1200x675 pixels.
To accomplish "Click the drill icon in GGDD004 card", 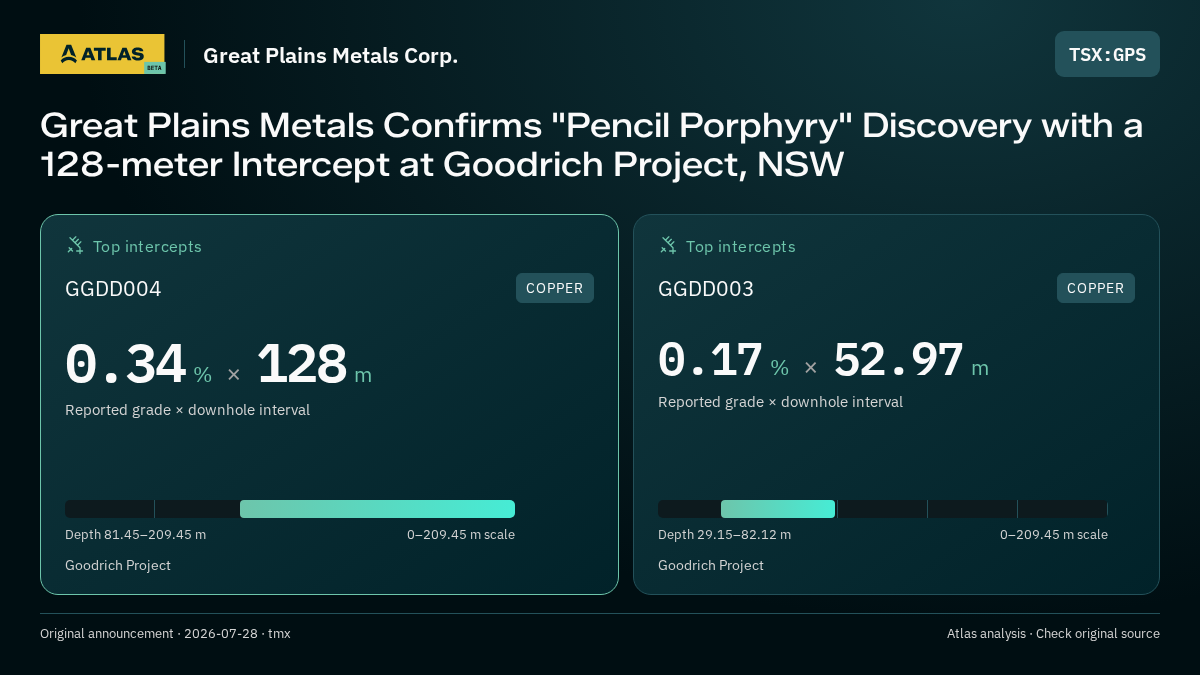I will 75,245.
